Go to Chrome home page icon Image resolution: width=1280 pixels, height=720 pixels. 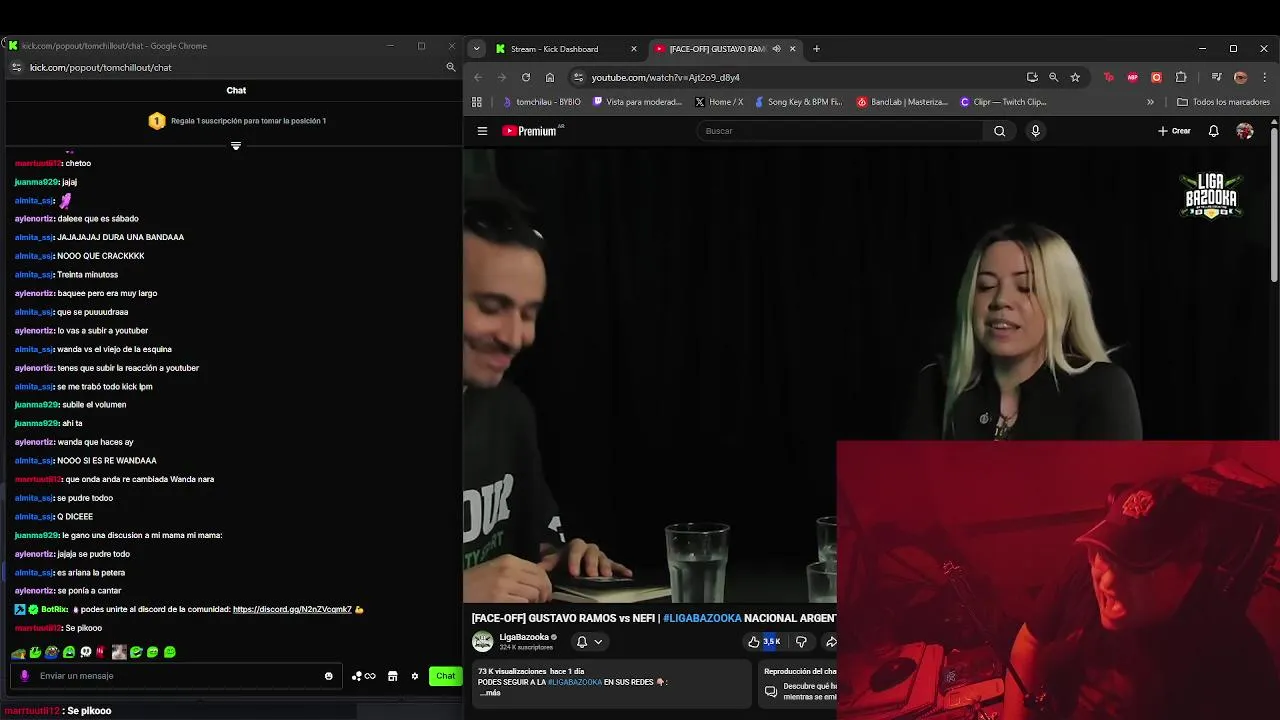(x=550, y=77)
